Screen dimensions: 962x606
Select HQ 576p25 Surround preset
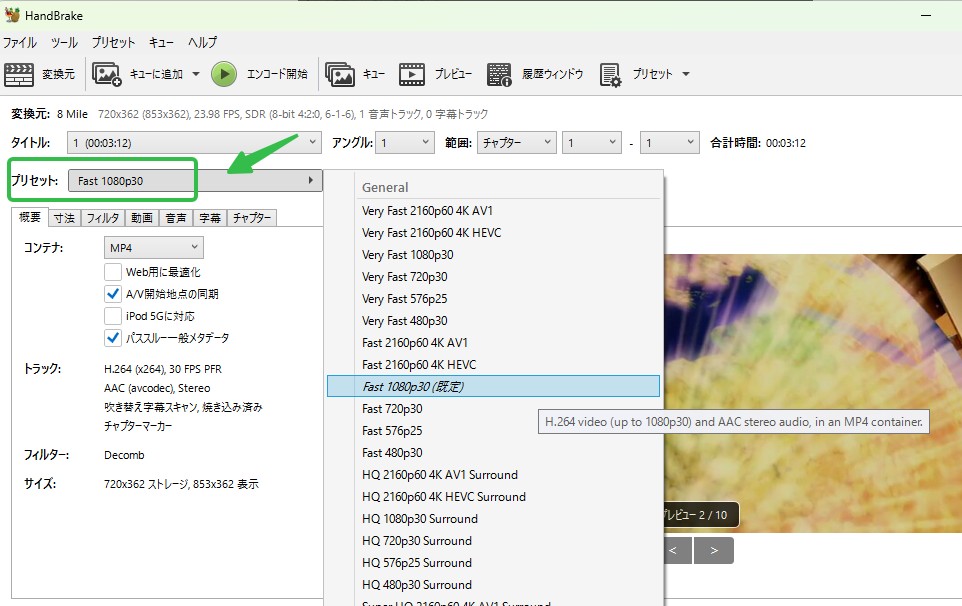493,562
